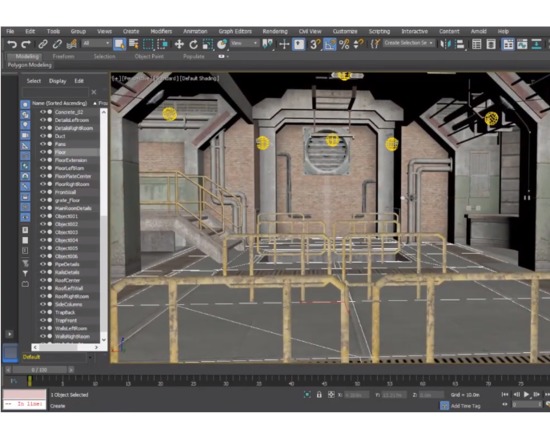The height and width of the screenshot is (440, 550).
Task: Open the File menu
Action: (10, 31)
